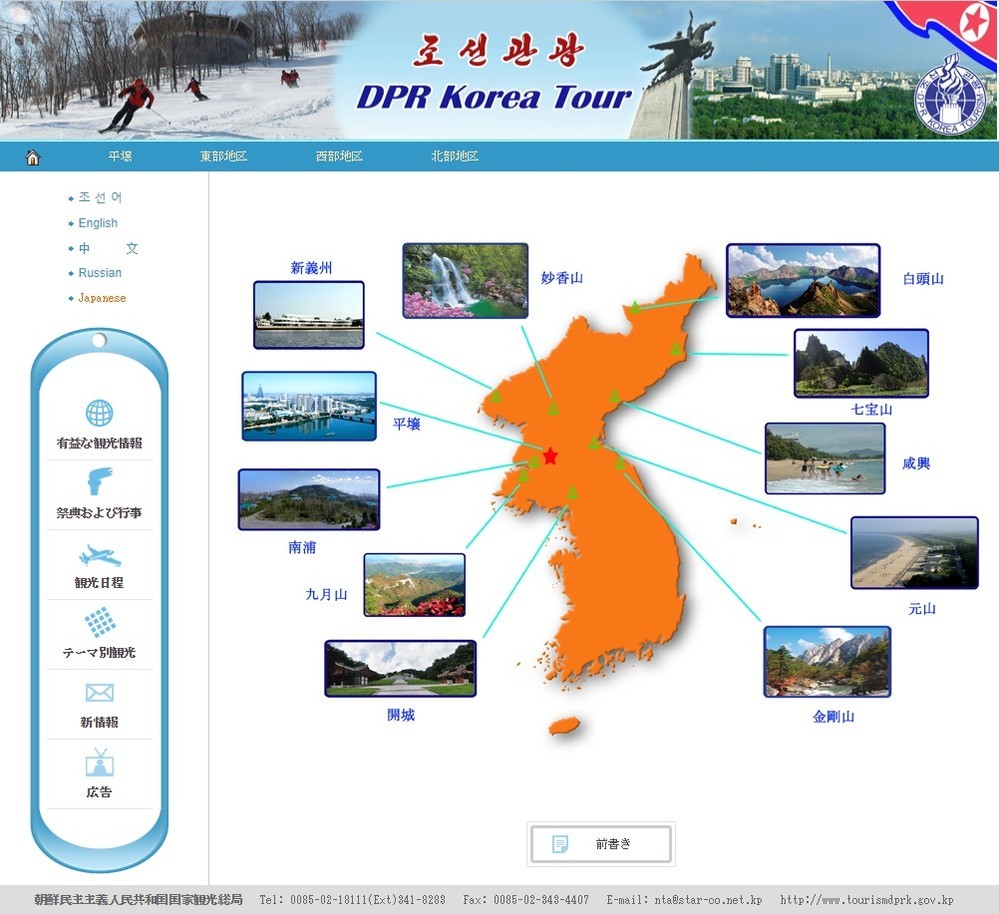The width and height of the screenshot is (1000, 914).
Task: Switch the site language to English
Action: [97, 222]
